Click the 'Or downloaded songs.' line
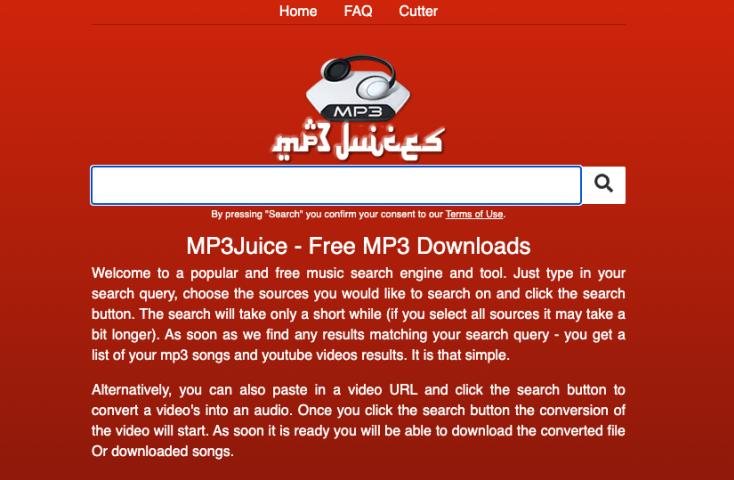Viewport: 734px width, 480px height. tap(162, 451)
